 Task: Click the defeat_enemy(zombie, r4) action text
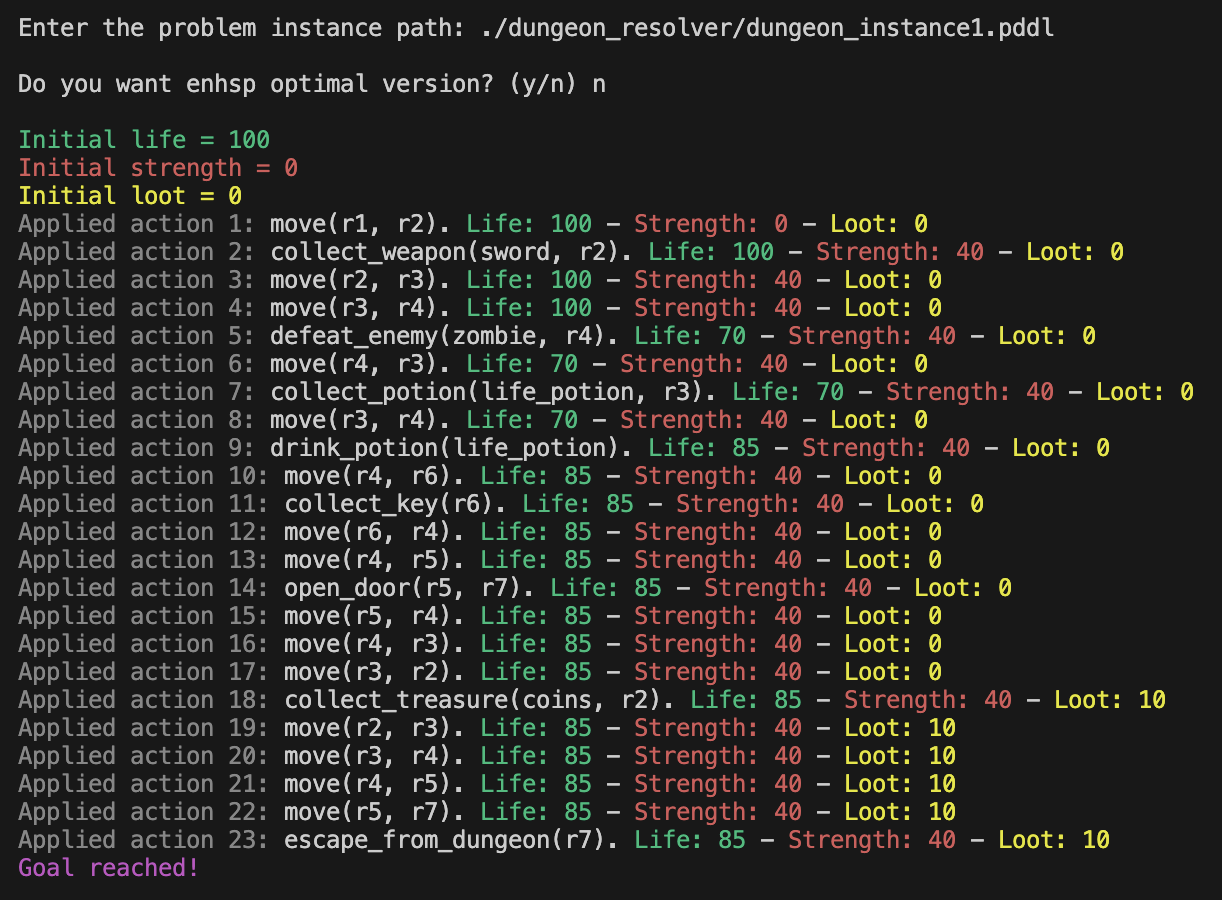444,336
